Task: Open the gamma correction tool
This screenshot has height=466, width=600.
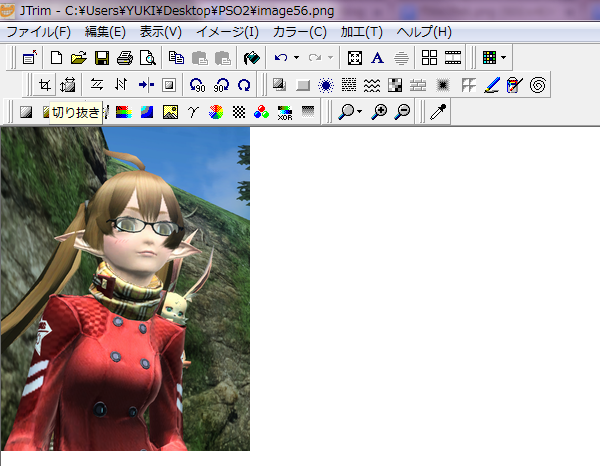Action: click(193, 112)
